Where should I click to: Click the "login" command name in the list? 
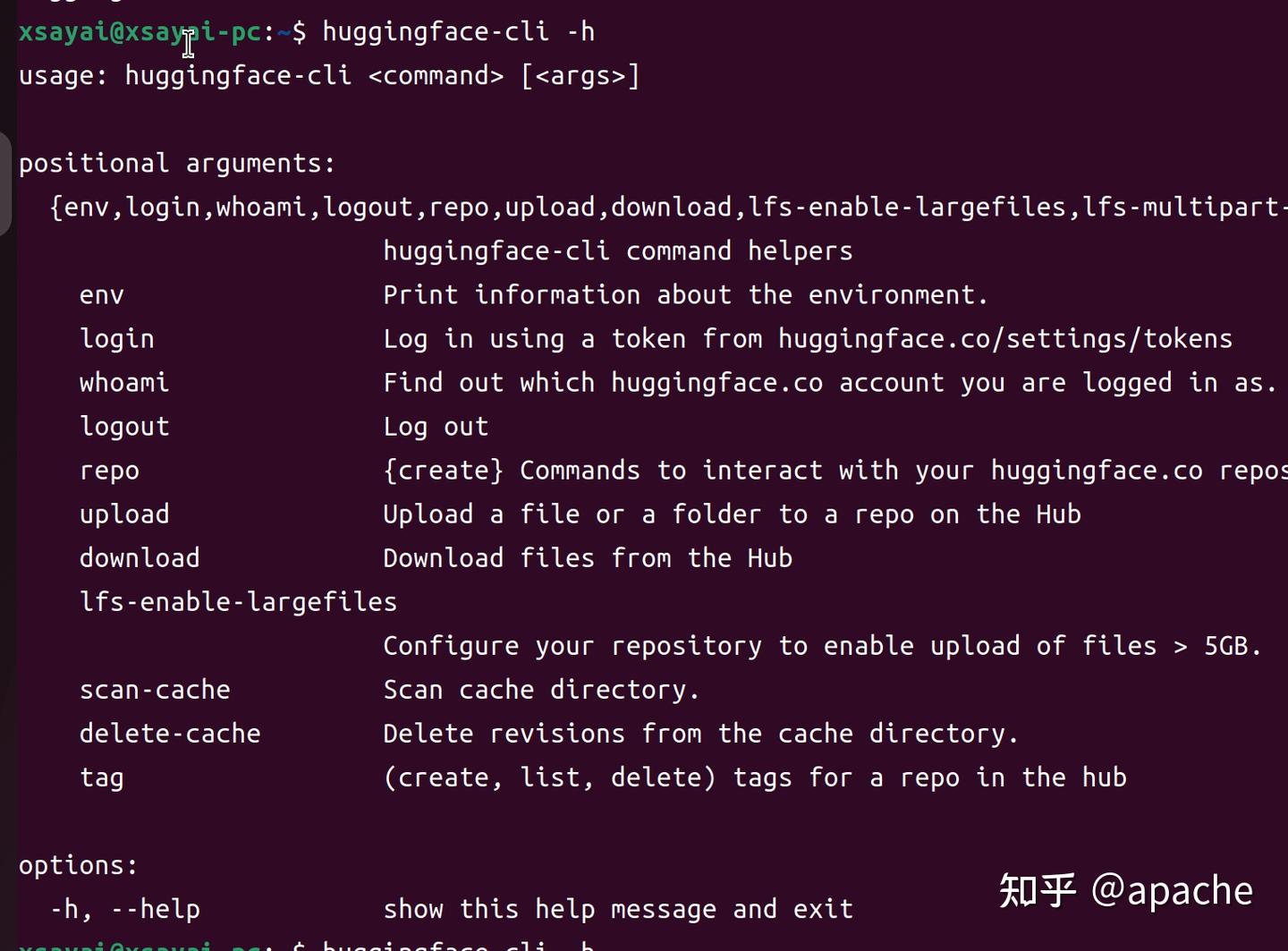click(117, 339)
